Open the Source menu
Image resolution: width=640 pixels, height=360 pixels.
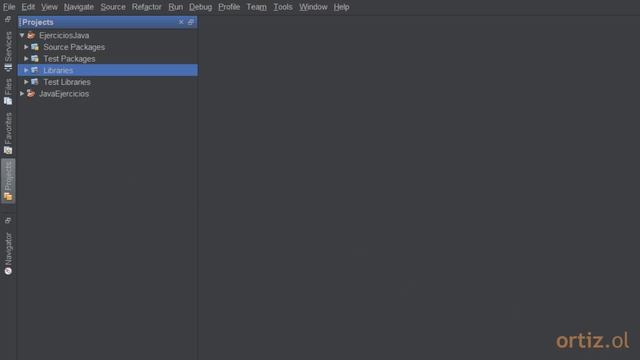point(113,7)
